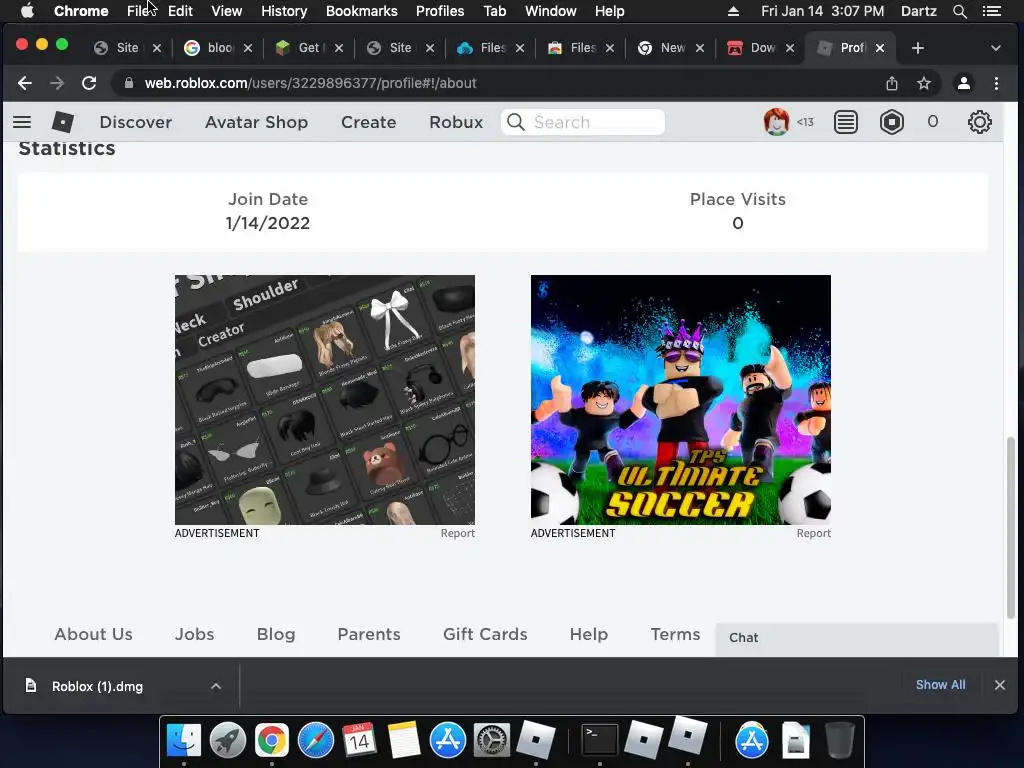
Task: Click the TPS Ultimate Soccer ad image
Action: tap(680, 400)
